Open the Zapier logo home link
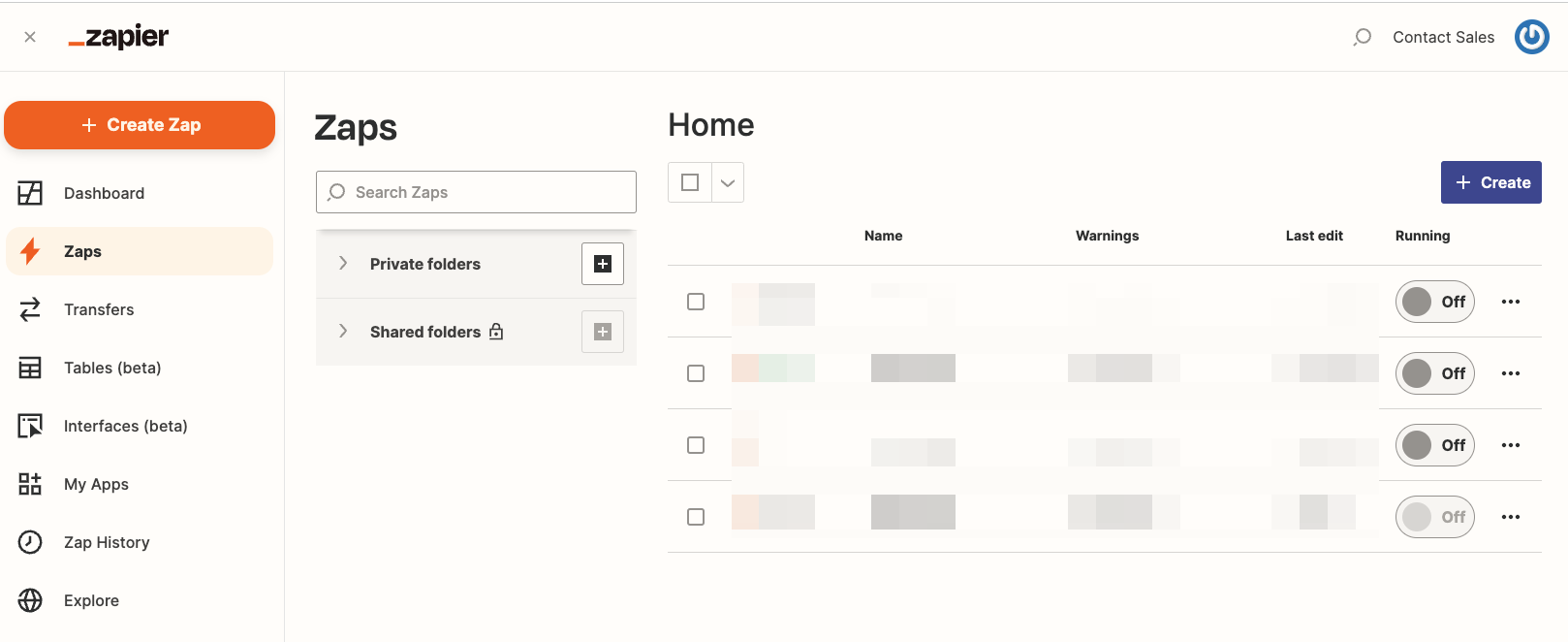This screenshot has width=1568, height=642. click(x=118, y=37)
